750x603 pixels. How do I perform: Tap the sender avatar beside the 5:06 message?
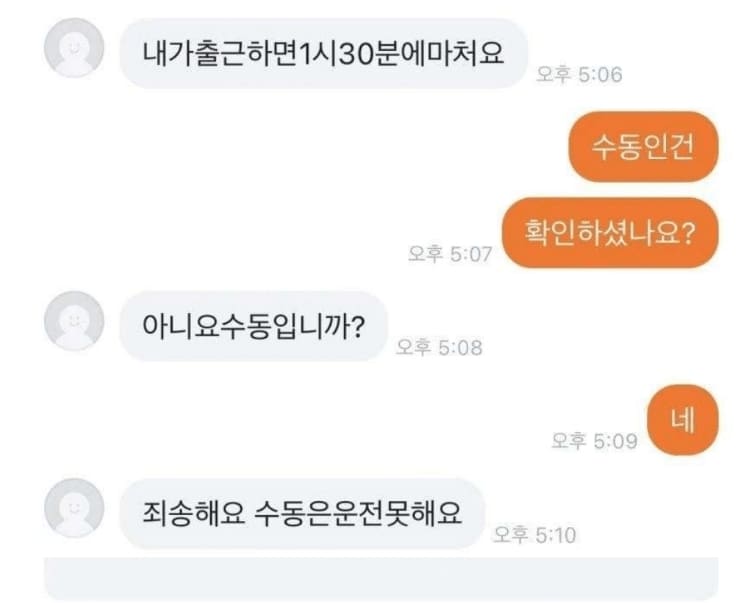point(74,48)
